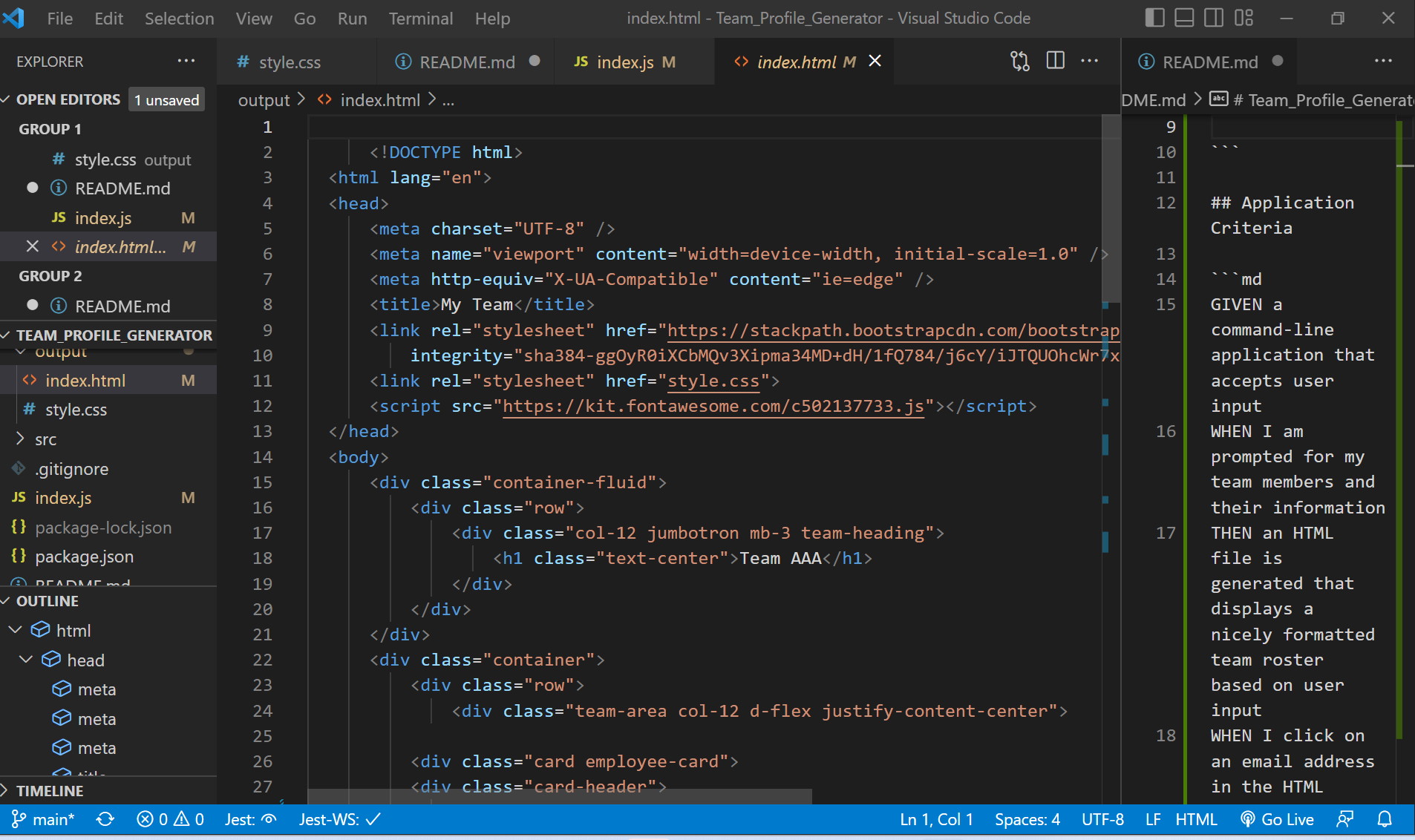1415x840 pixels.
Task: Click the VS Code logo icon
Action: (x=13, y=18)
